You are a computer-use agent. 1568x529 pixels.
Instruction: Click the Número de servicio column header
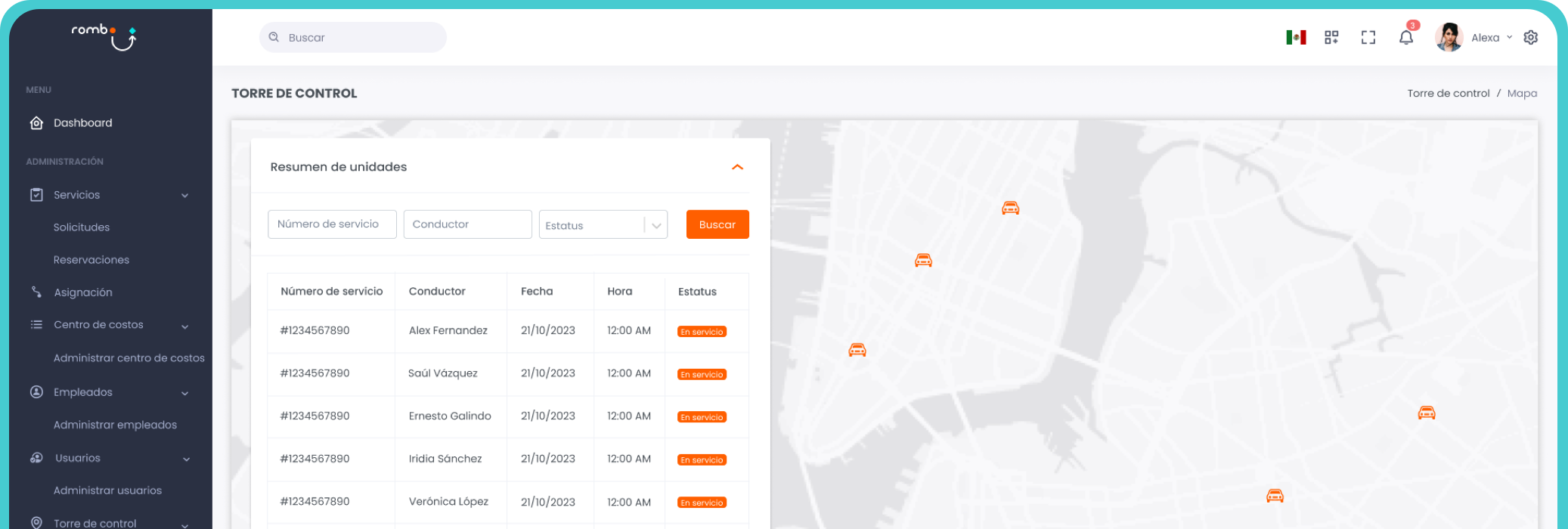pos(332,291)
